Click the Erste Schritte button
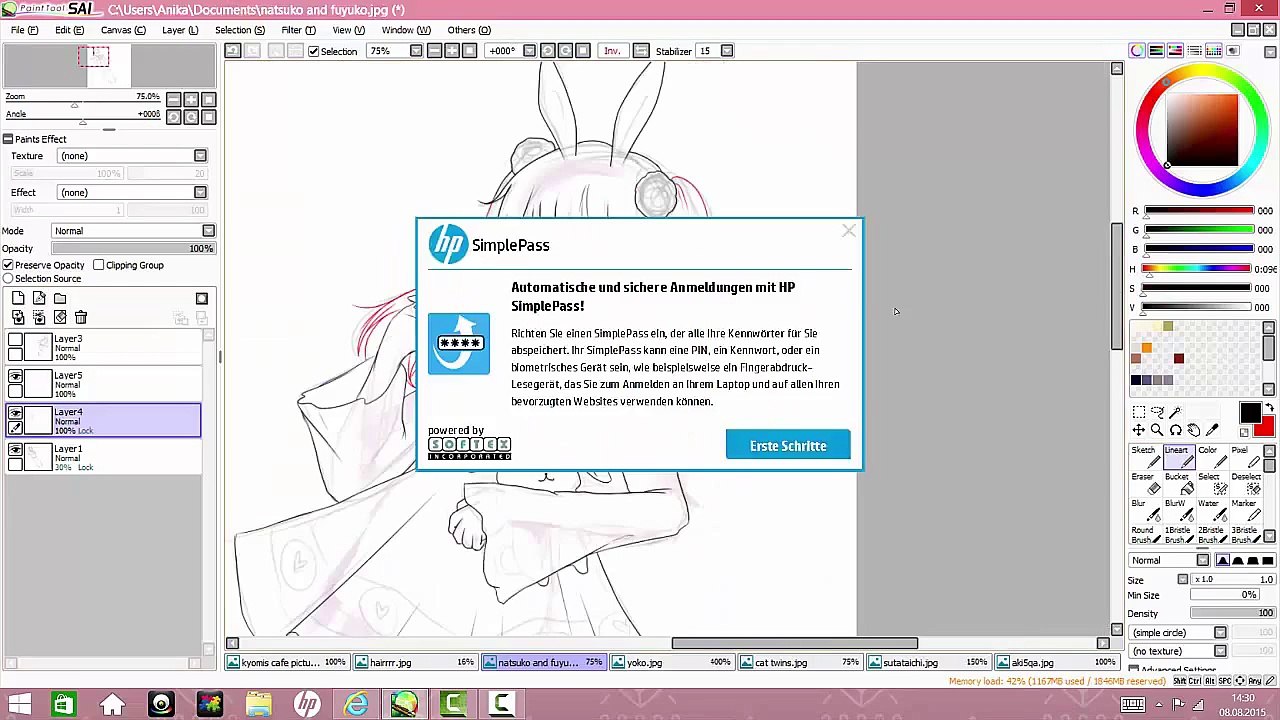The height and width of the screenshot is (720, 1280). tap(788, 446)
